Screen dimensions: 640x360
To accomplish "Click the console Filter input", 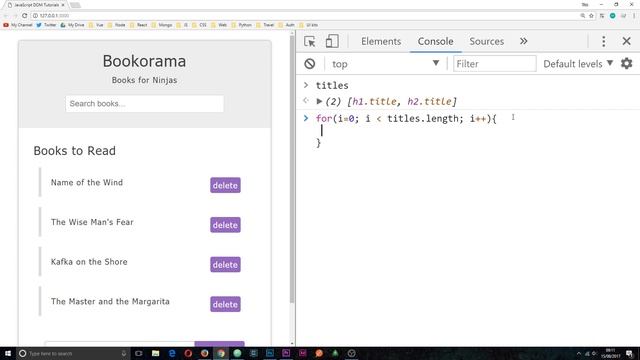I will pyautogui.click(x=495, y=64).
